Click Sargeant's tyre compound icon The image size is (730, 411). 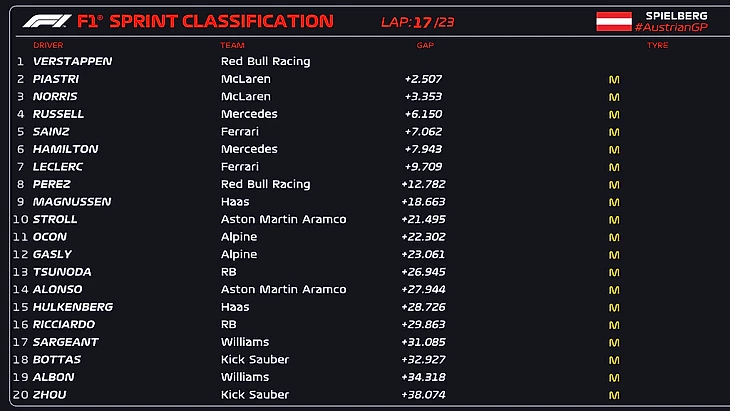[x=614, y=342]
